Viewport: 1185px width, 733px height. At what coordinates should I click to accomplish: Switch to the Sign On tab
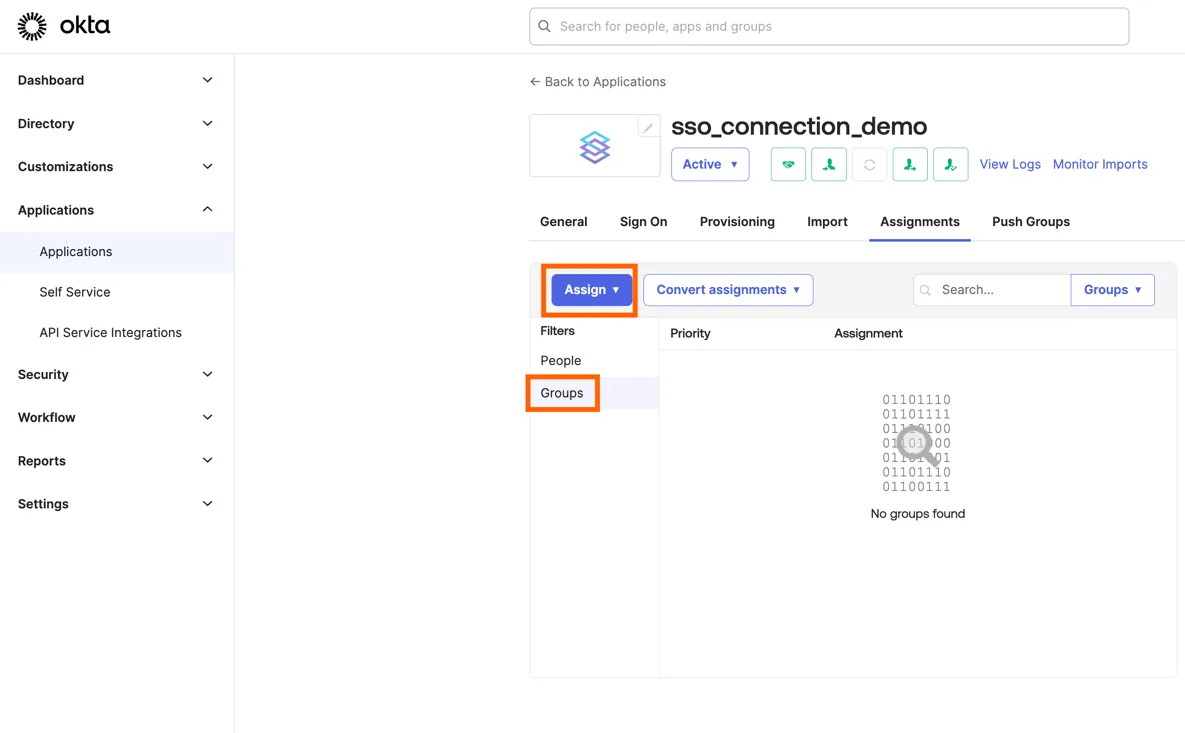pos(643,221)
